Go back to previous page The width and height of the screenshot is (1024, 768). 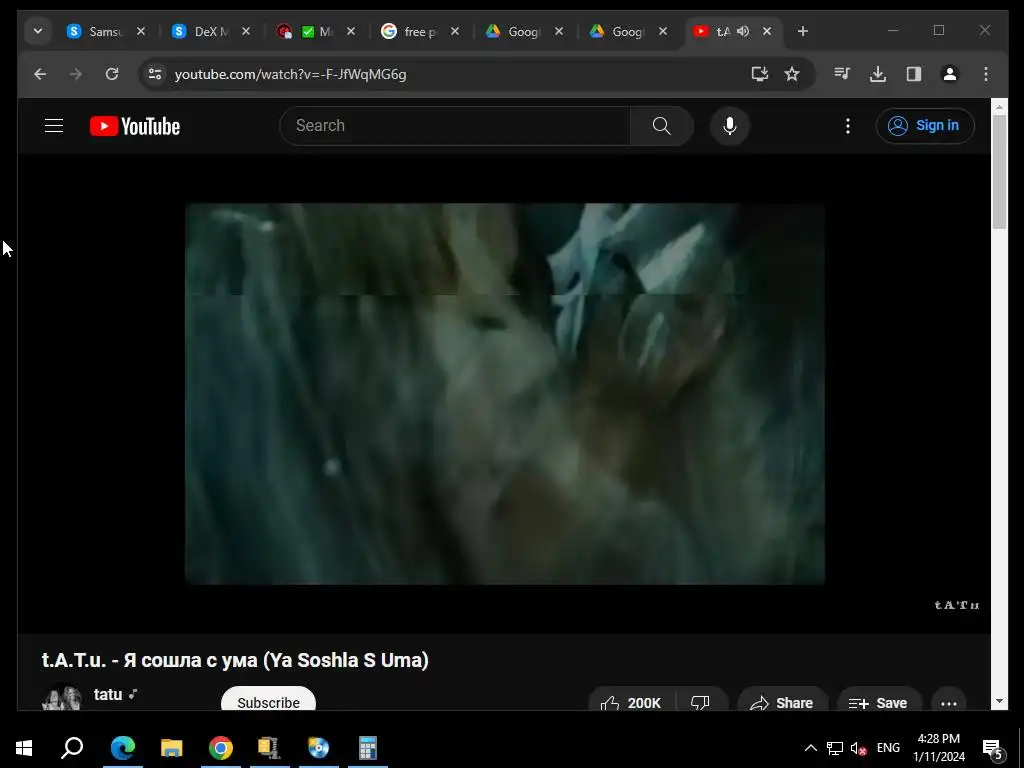click(x=40, y=74)
